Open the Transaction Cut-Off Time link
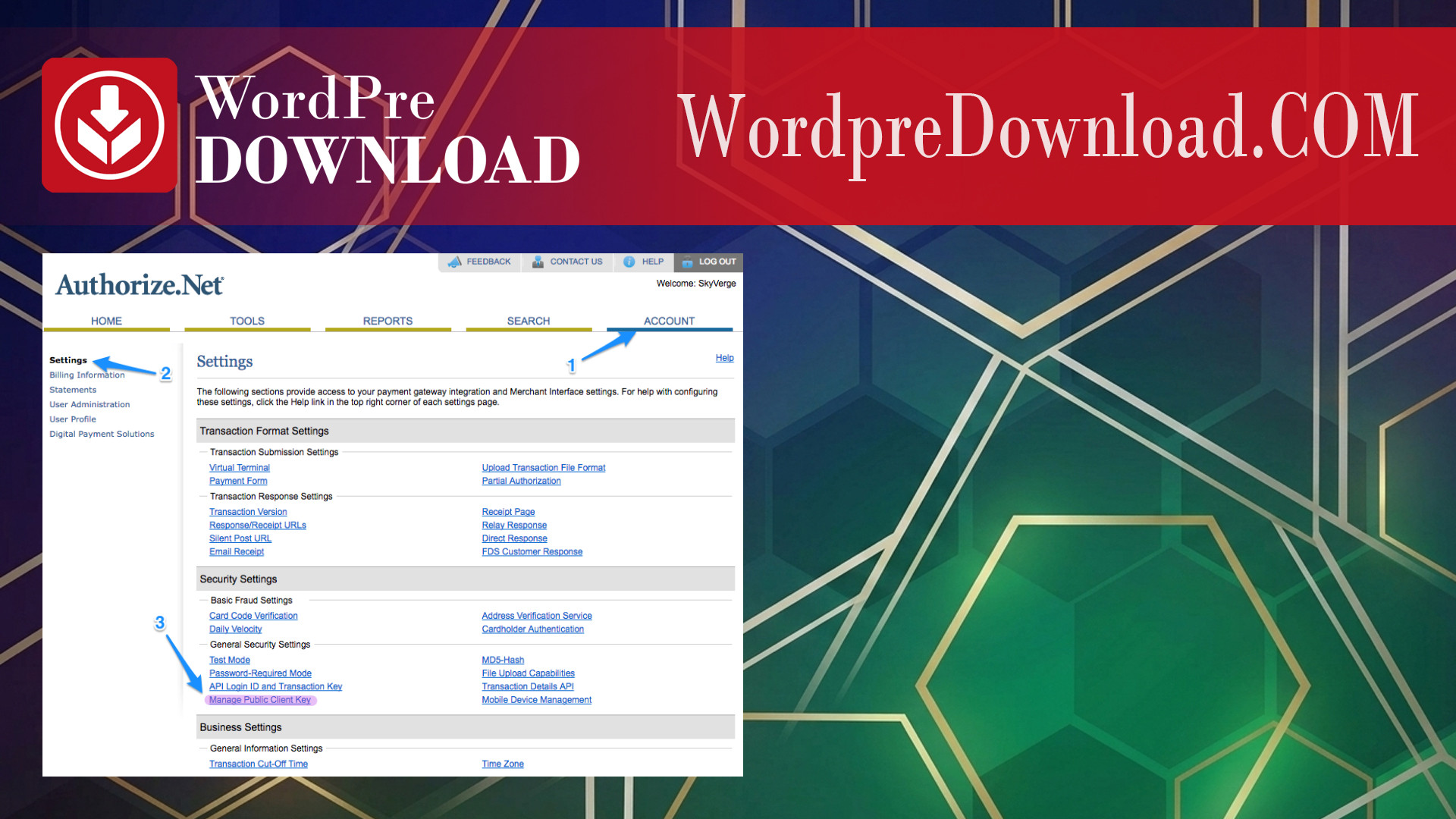This screenshot has height=819, width=1456. tap(259, 764)
